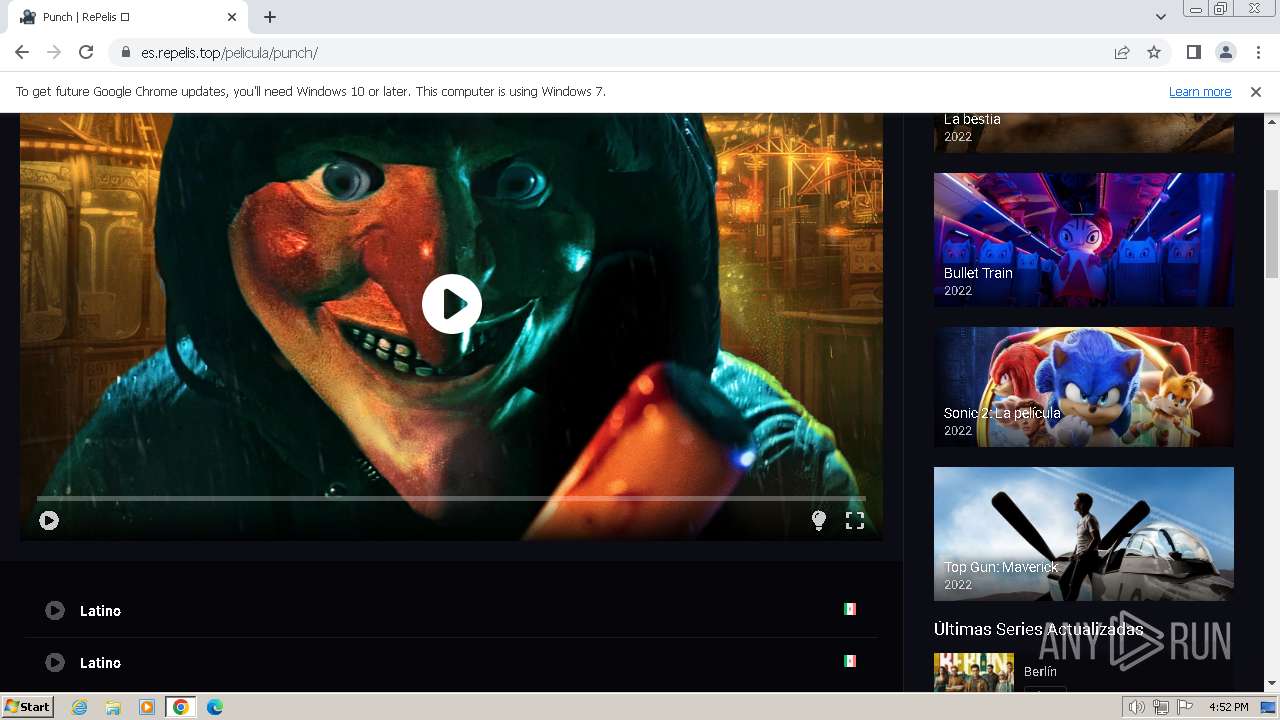1280x720 pixels.
Task: Open the Berlín series poster thumbnail
Action: point(974,672)
